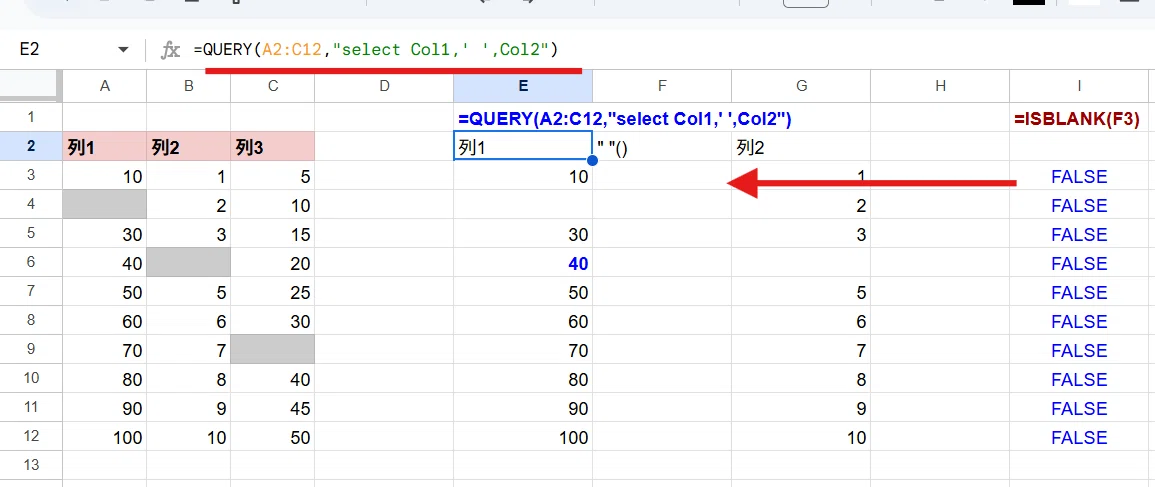
Task: Click cell C12 containing 50
Action: pos(273,437)
